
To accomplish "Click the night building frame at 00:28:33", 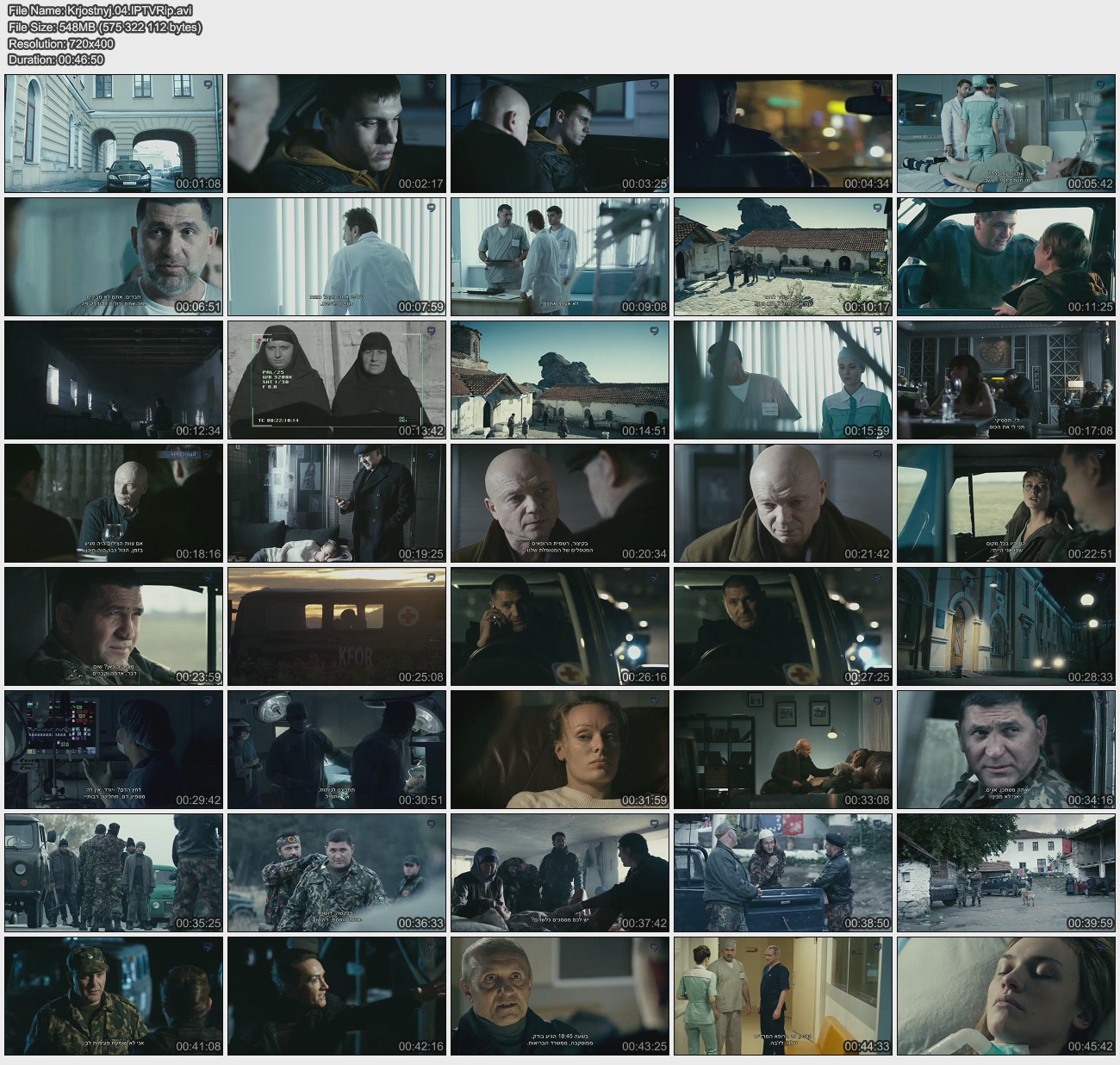I will point(1005,626).
